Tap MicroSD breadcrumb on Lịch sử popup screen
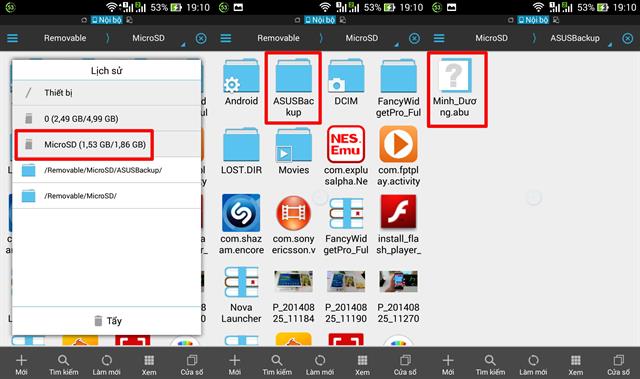The height and width of the screenshot is (379, 640). (149, 38)
